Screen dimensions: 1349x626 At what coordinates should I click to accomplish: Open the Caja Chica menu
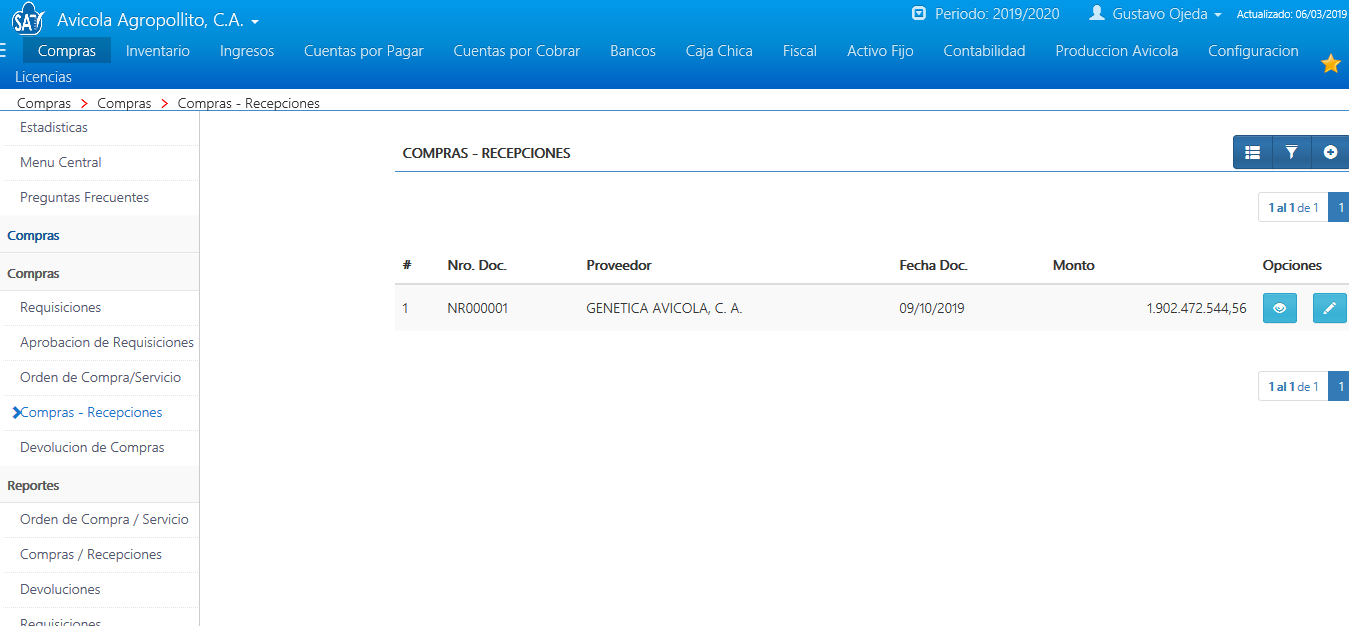tap(719, 50)
